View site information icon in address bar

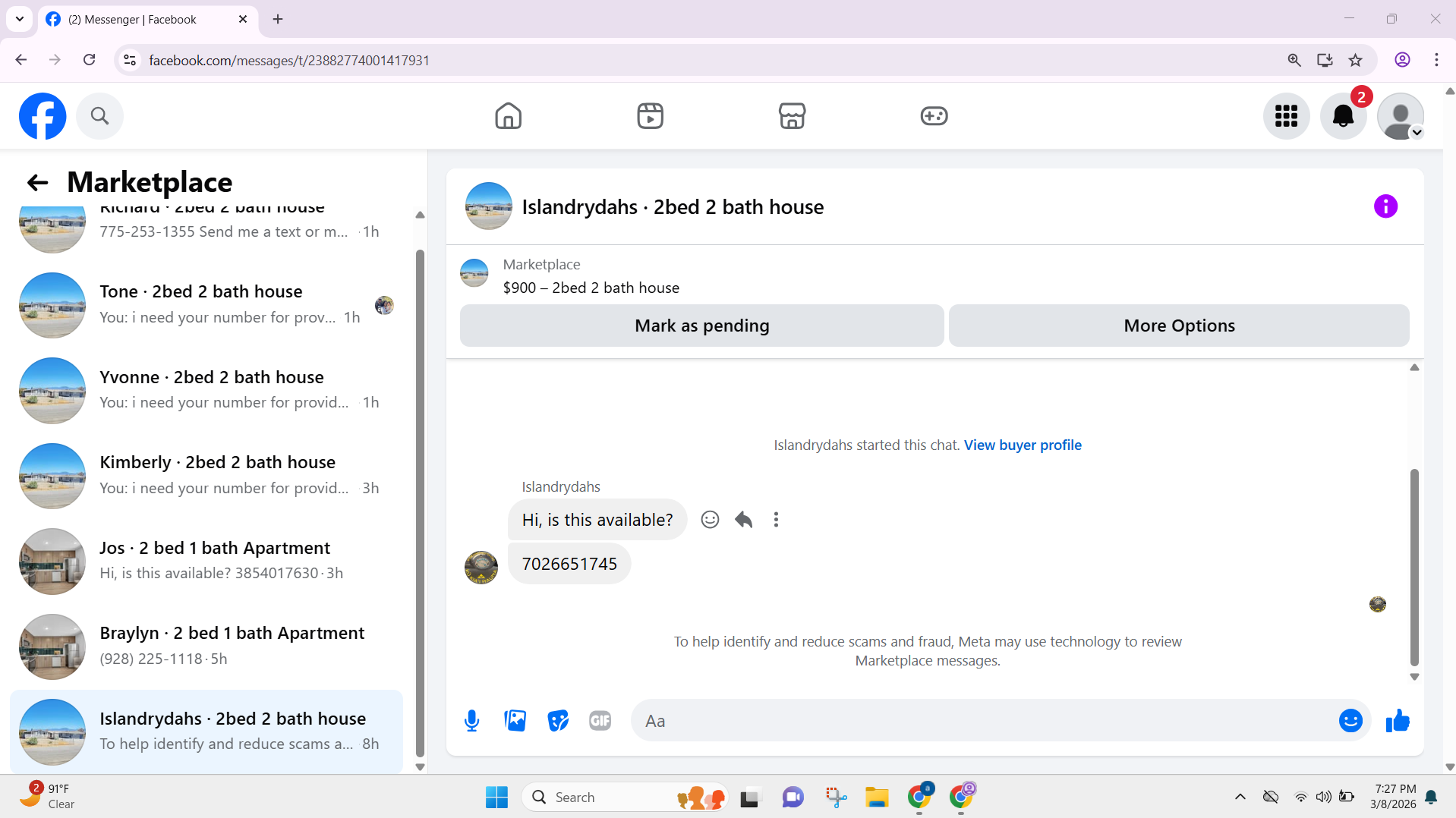[130, 60]
